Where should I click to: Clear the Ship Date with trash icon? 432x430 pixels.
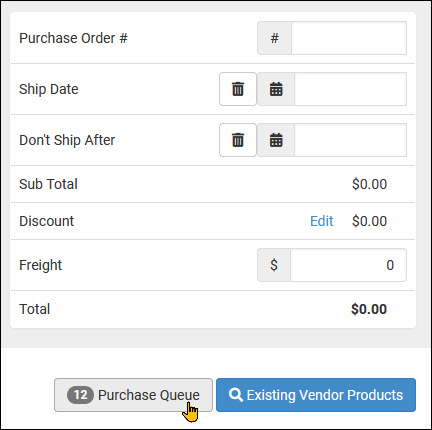[238, 89]
